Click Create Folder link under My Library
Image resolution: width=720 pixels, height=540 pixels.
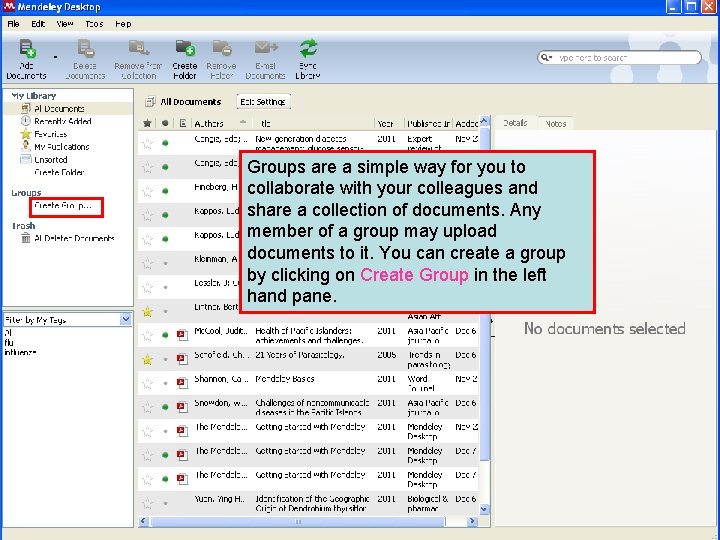point(59,172)
